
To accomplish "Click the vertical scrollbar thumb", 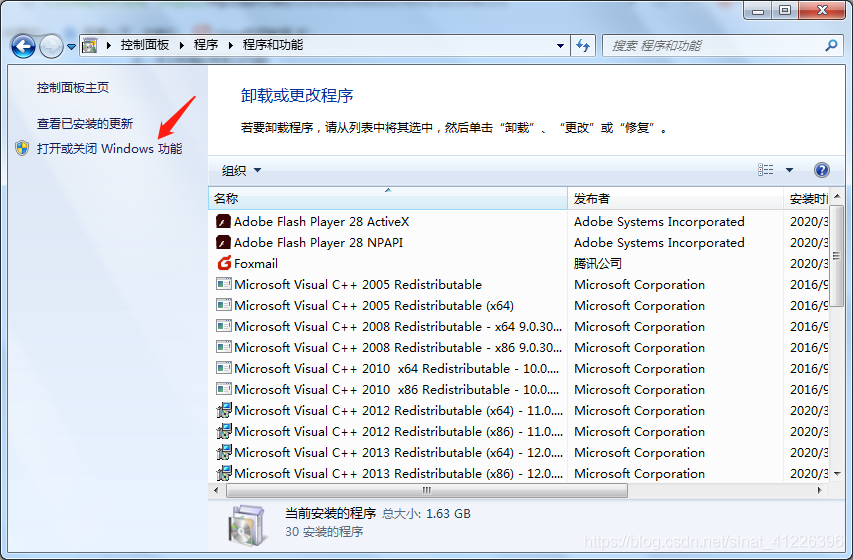I will point(837,256).
